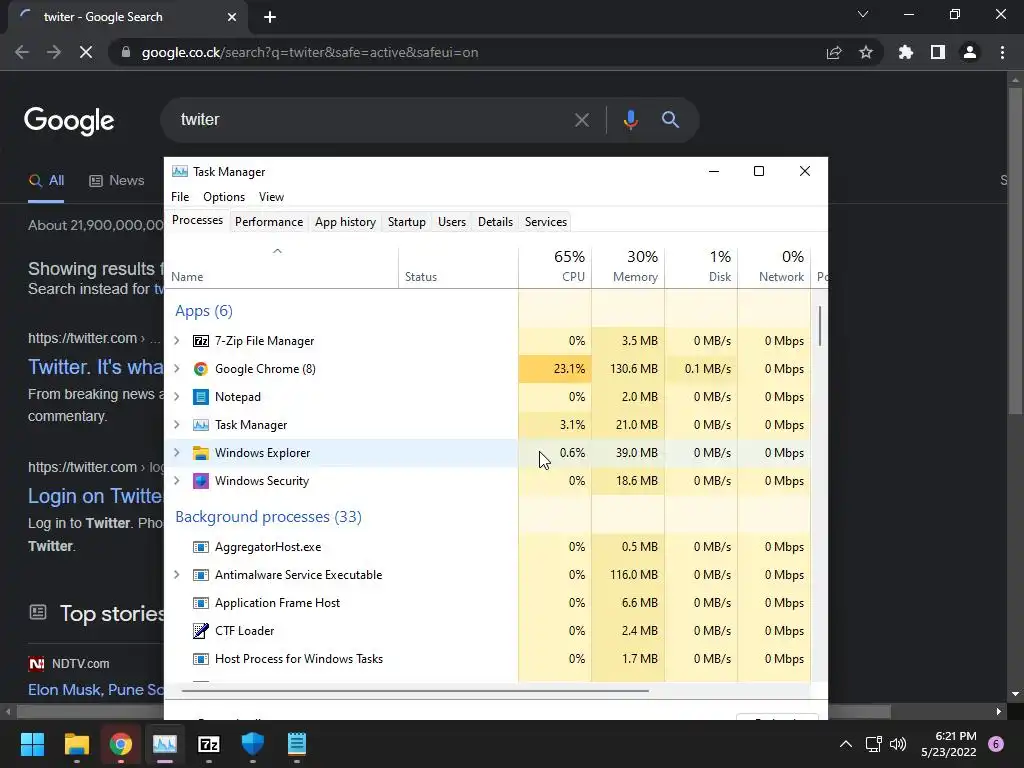The image size is (1024, 768).
Task: Switch to the Performance tab
Action: [x=269, y=222]
